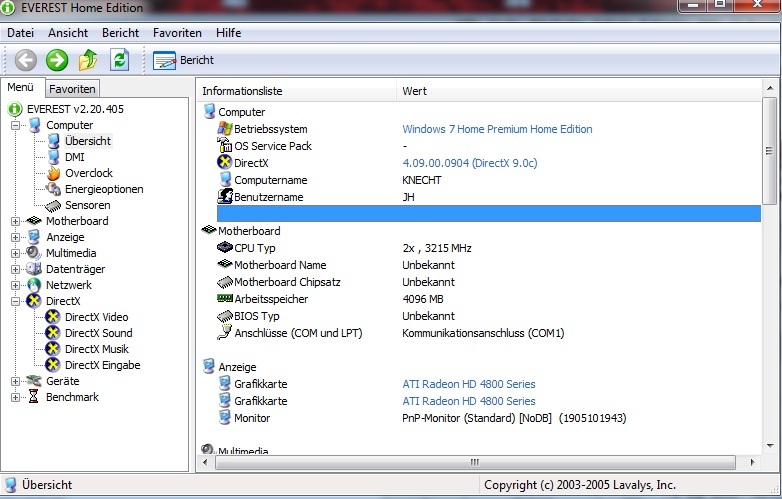Viewport: 782px width, 499px height.
Task: Select DirectX Sound in the tree
Action: [x=98, y=333]
